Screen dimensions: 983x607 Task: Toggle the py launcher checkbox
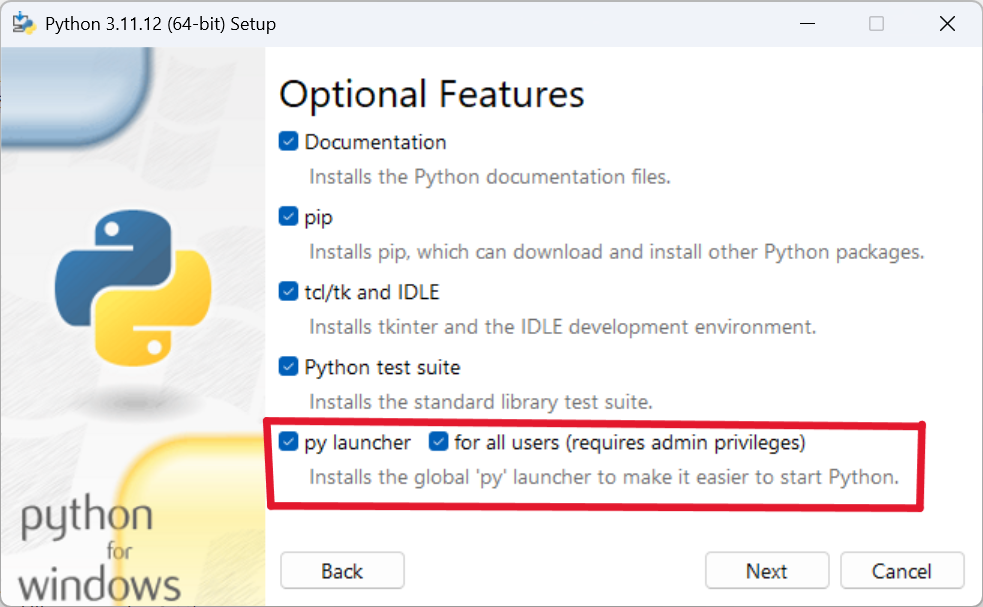pos(288,442)
